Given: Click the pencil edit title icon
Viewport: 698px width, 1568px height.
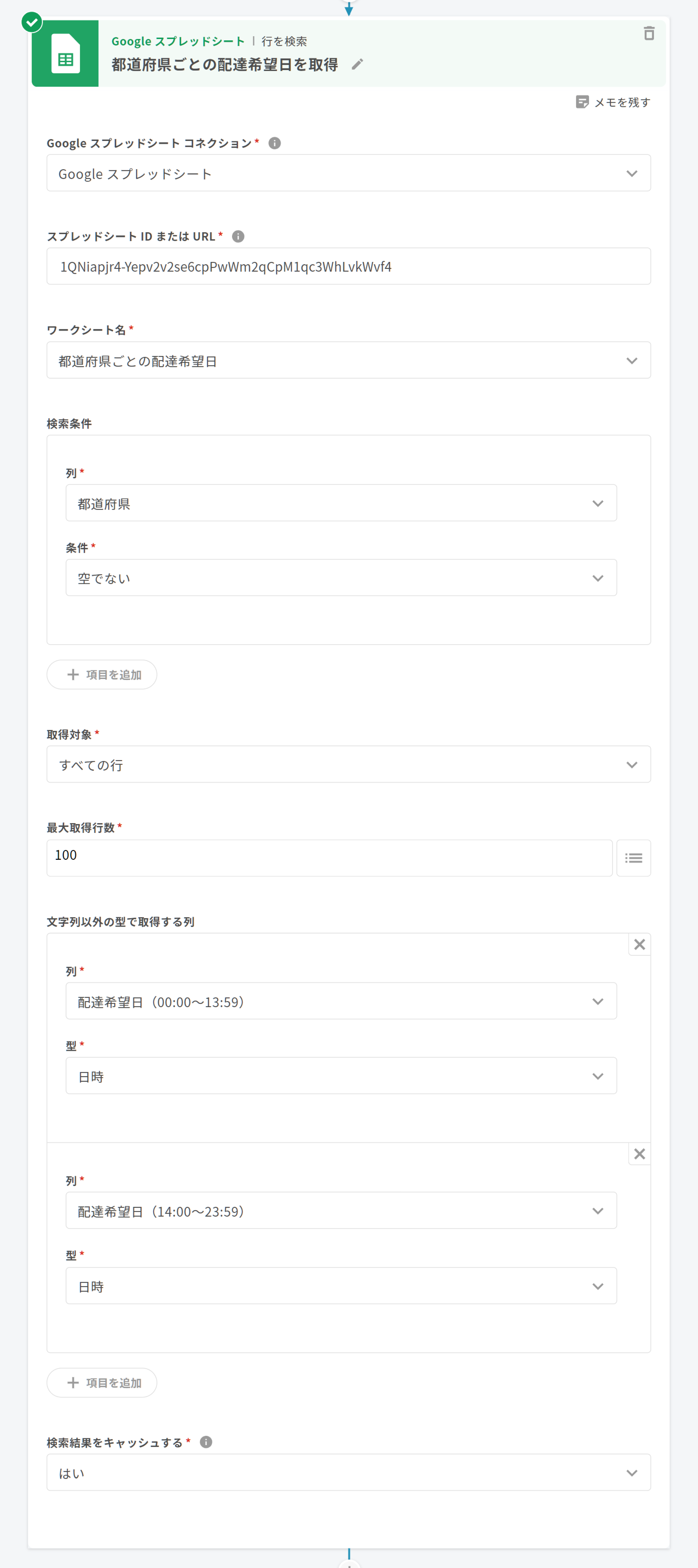Looking at the screenshot, I should [x=357, y=64].
